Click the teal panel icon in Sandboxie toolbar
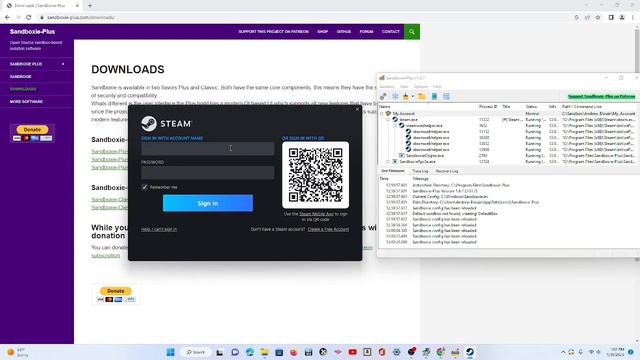Viewport: 640px width, 360px height. [x=434, y=96]
